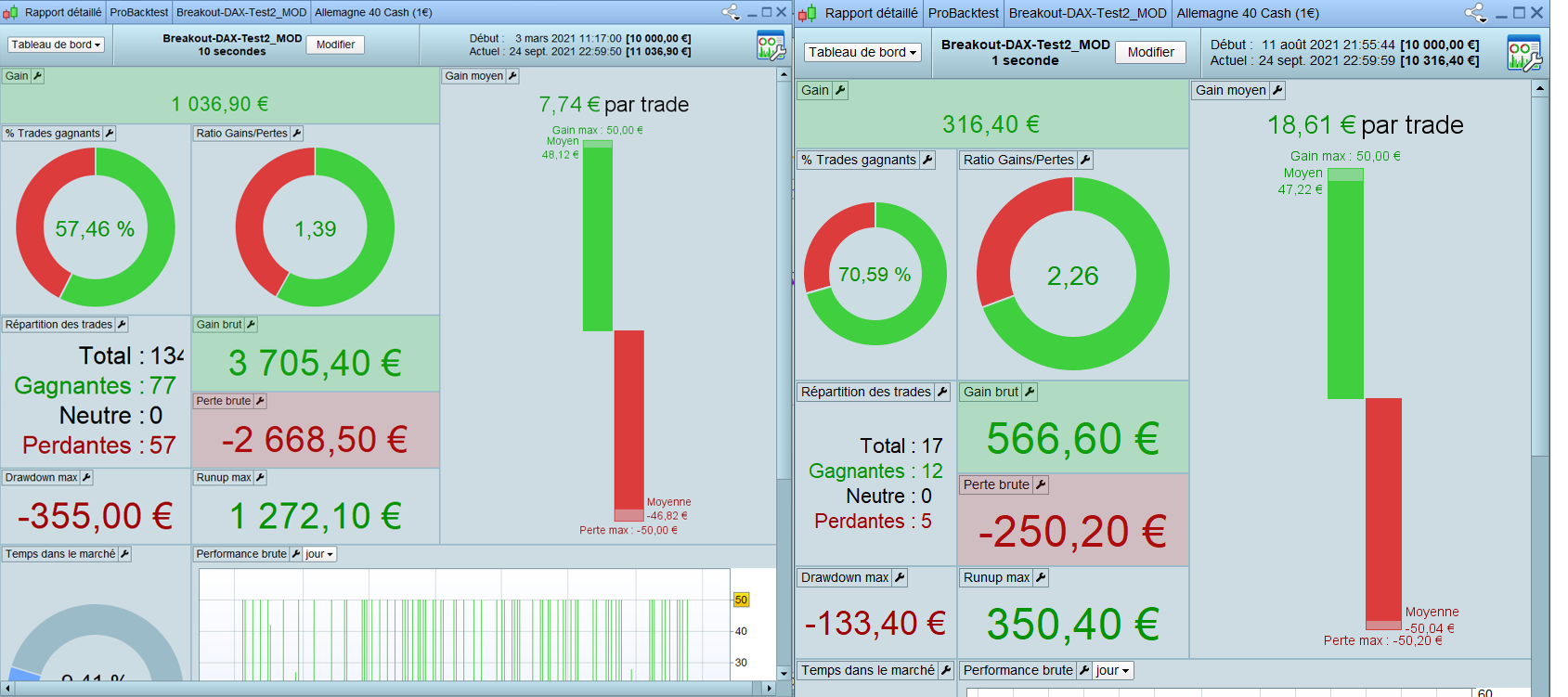Open Répartition des trades wrench, 10 secondes report
Viewport: 1568px width, 697px height.
pos(122,325)
